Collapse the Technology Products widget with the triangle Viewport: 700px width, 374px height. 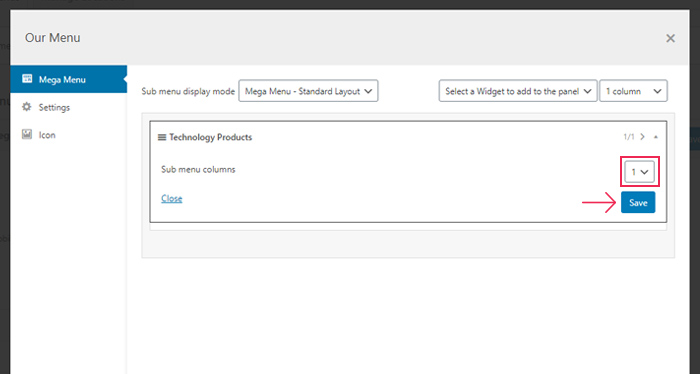point(655,137)
